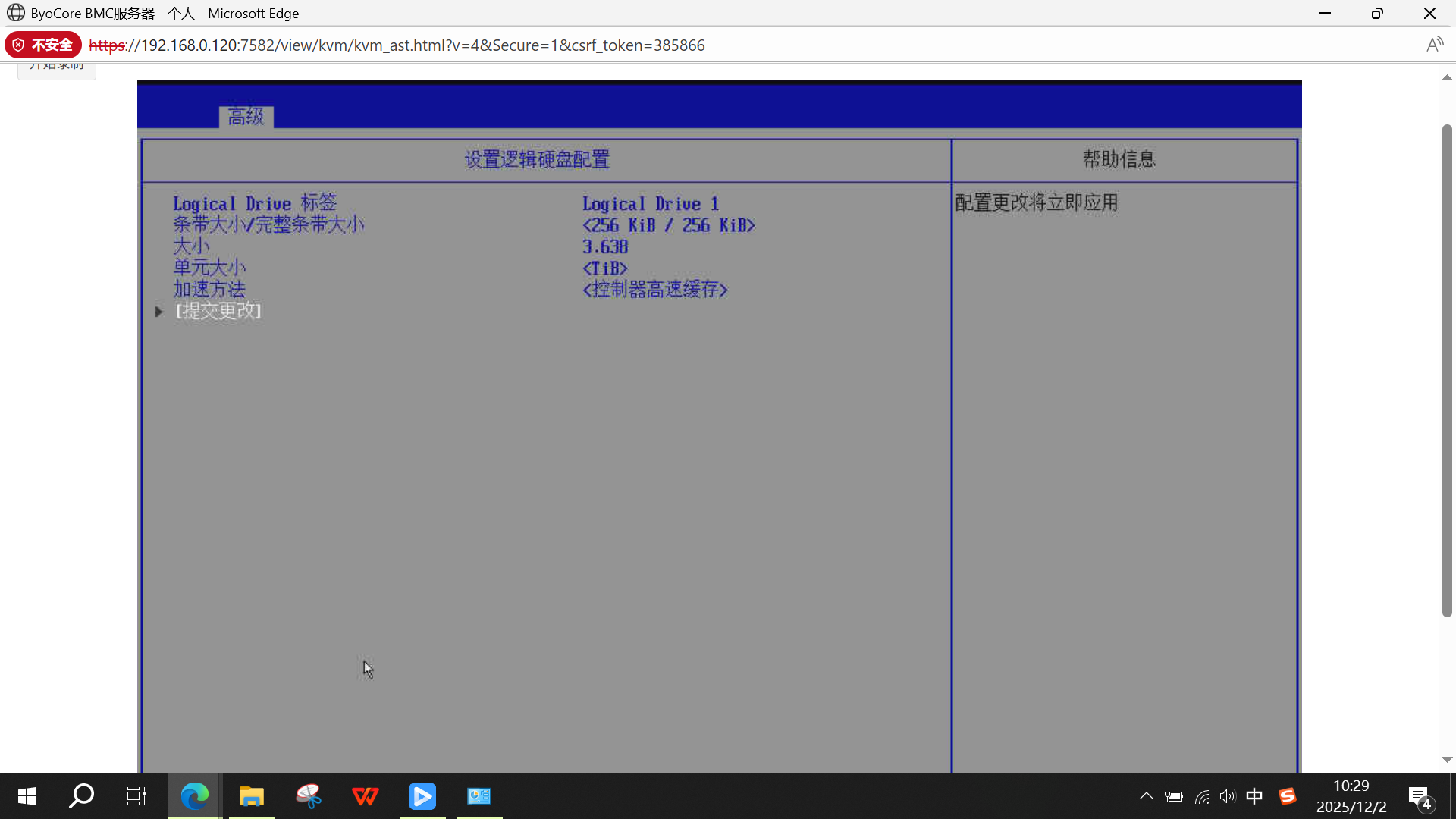Click the Task View icon

[136, 796]
